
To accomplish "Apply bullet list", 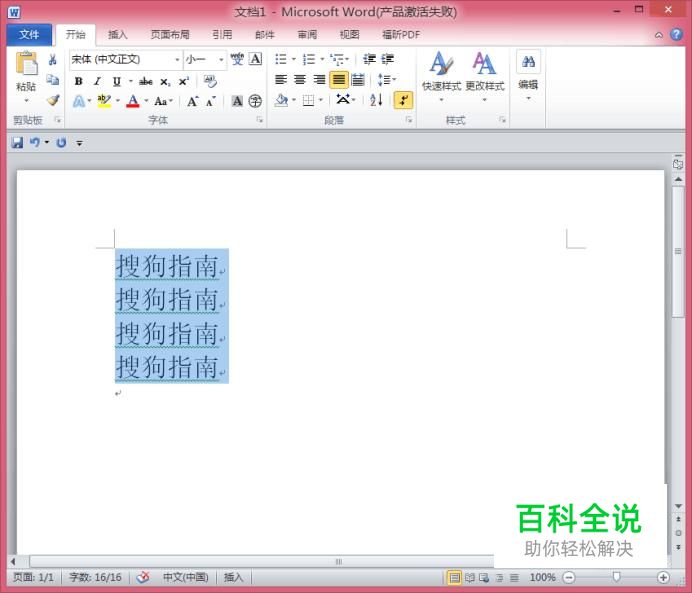I will coord(281,59).
